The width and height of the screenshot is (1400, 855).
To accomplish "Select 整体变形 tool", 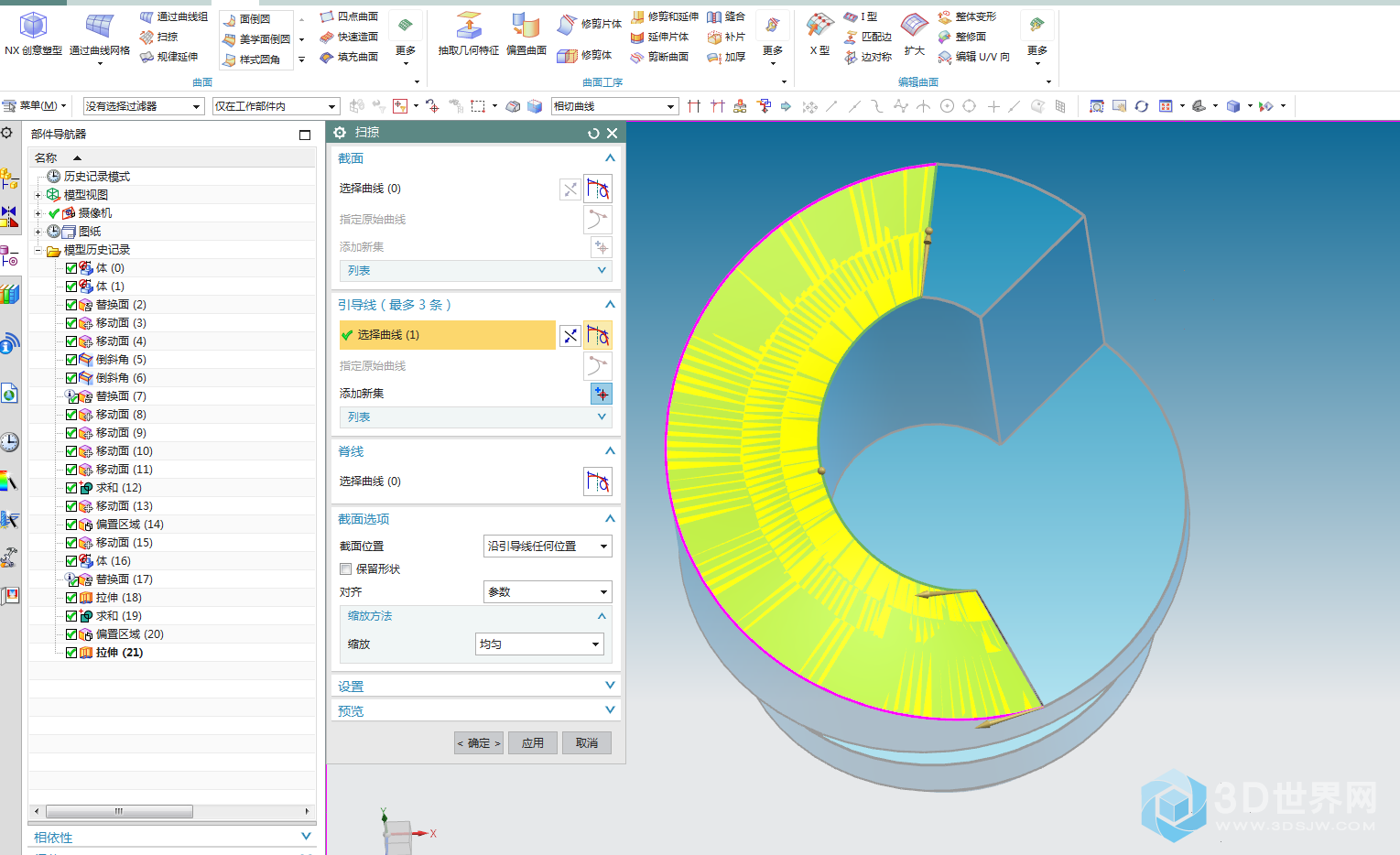I will [x=967, y=16].
